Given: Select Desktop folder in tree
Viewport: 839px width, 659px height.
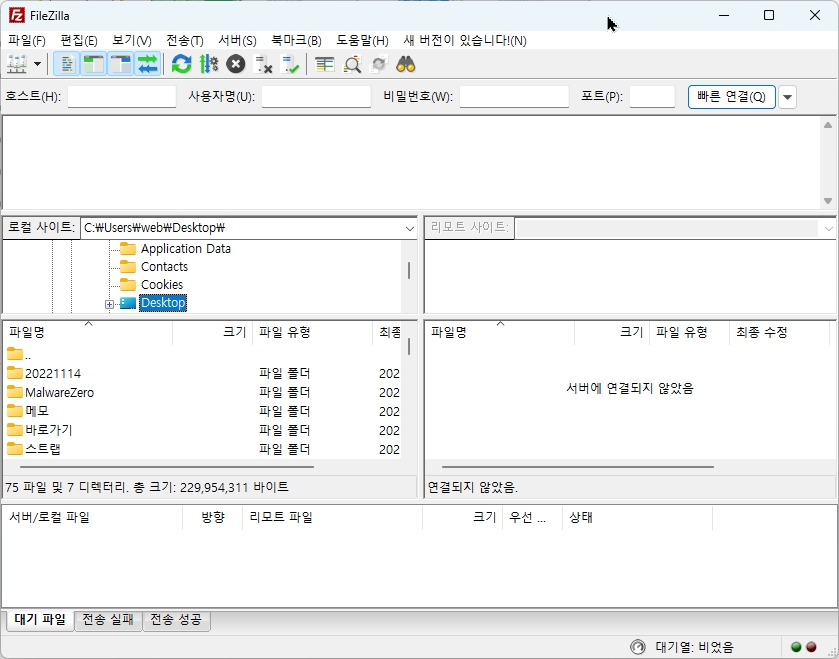Looking at the screenshot, I should point(163,303).
